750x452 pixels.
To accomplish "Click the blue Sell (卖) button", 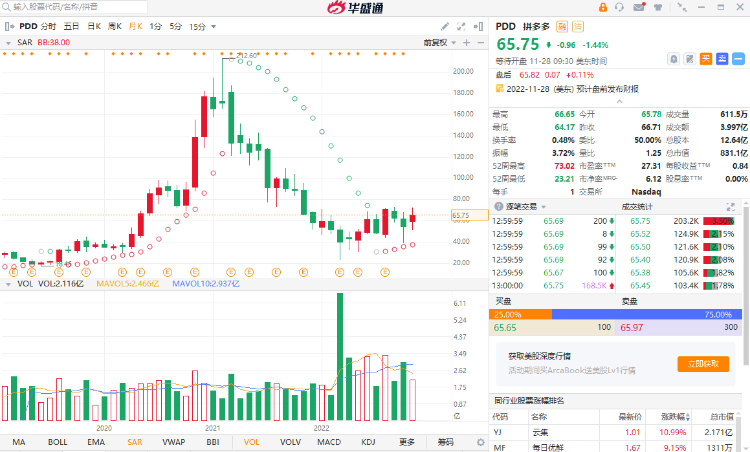I will pyautogui.click(x=722, y=59).
